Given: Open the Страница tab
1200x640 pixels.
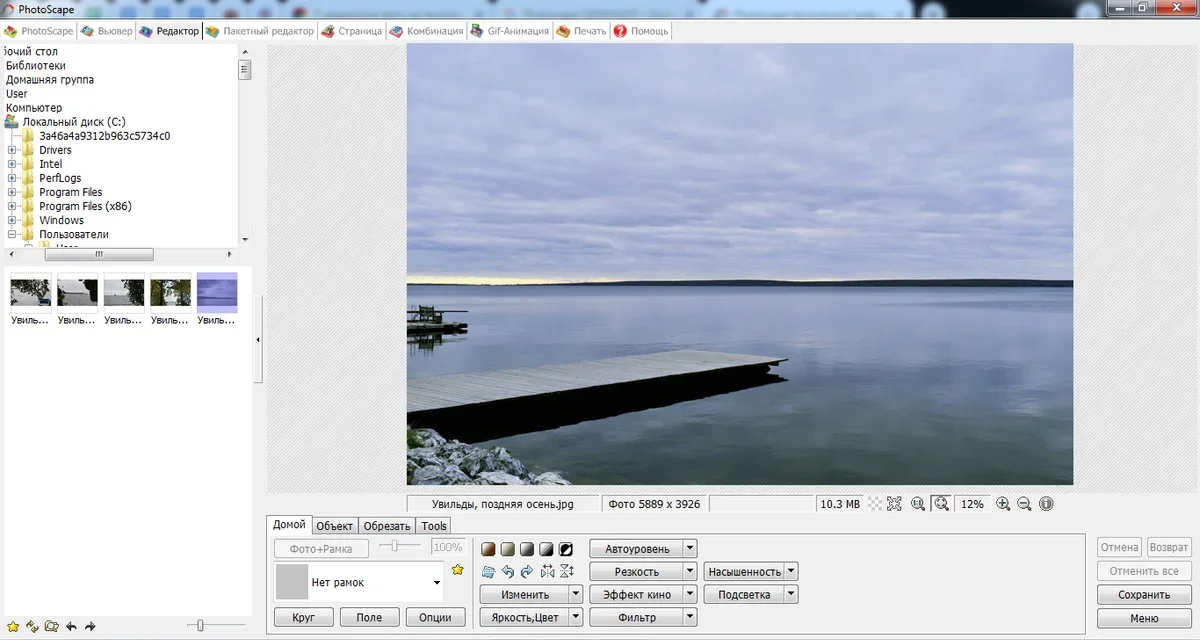Looking at the screenshot, I should [351, 31].
